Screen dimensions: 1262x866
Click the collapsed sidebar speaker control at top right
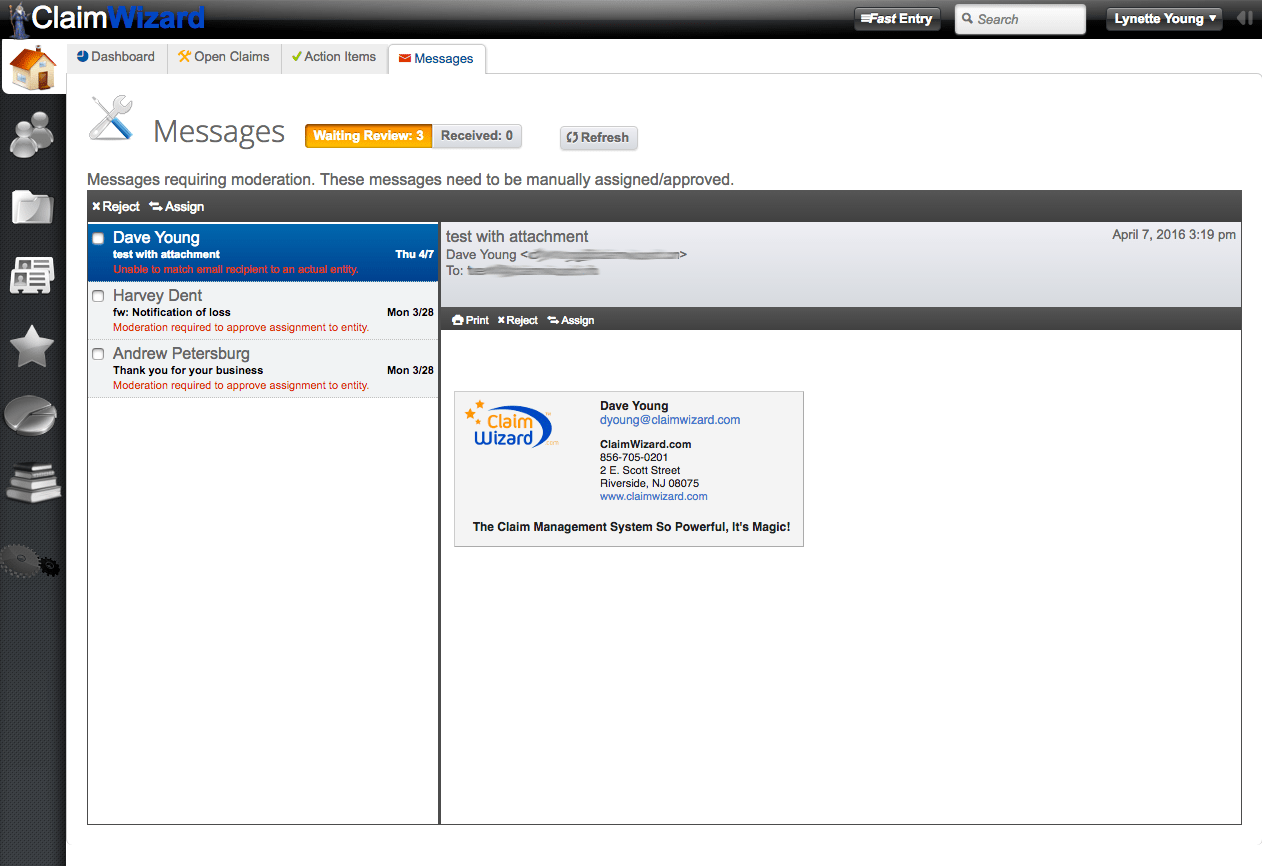point(1245,17)
